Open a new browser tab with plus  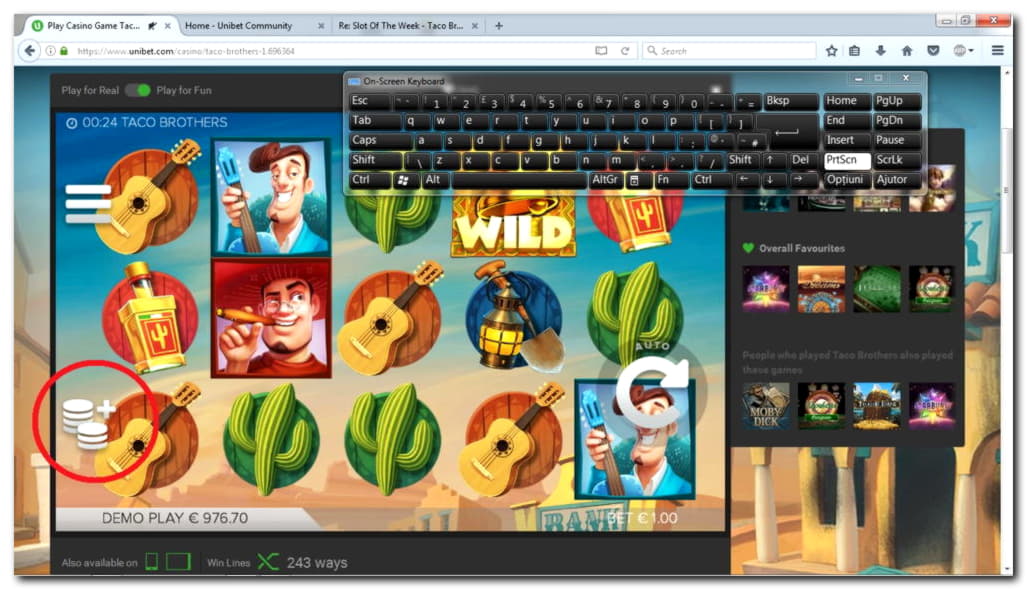499,26
